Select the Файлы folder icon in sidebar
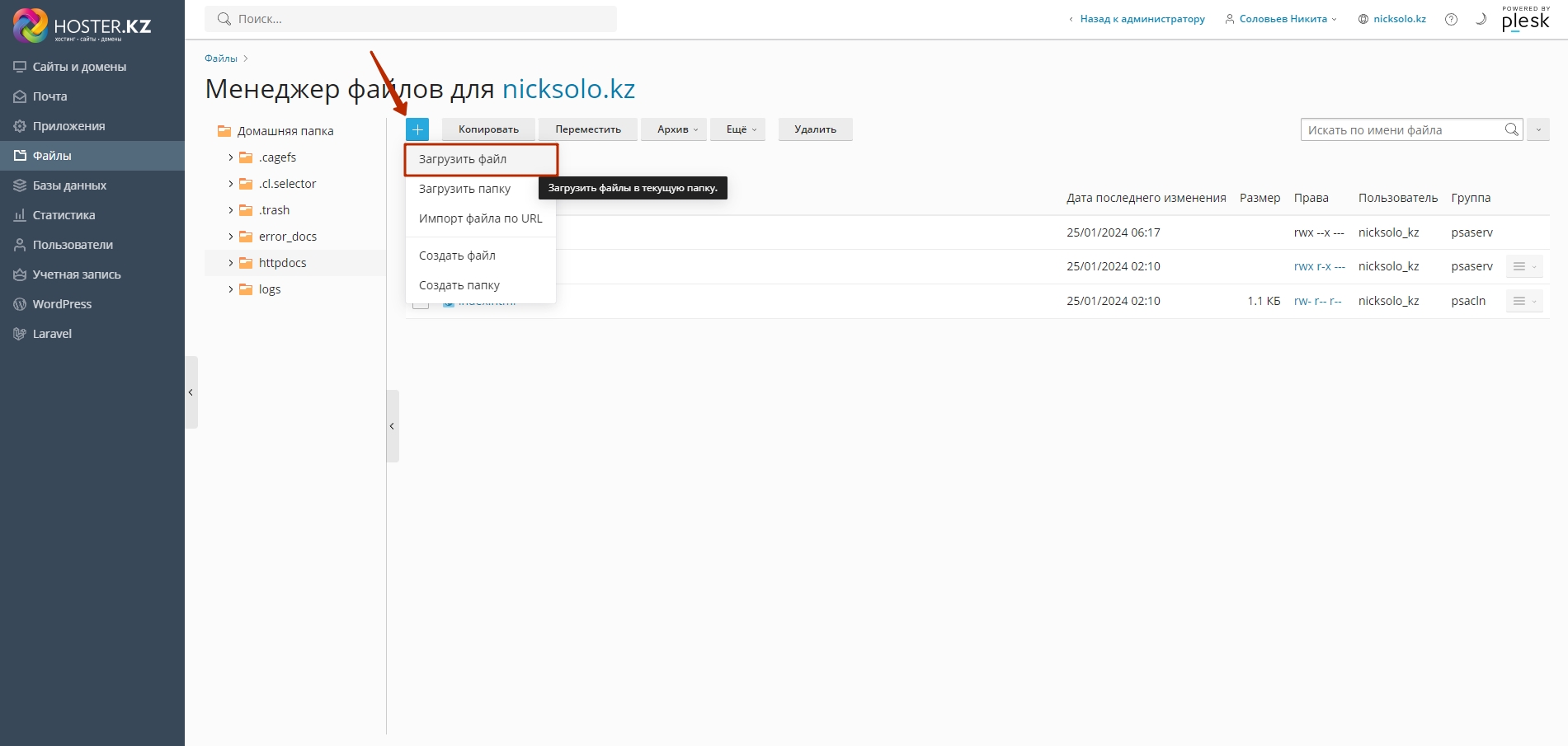 [x=20, y=156]
